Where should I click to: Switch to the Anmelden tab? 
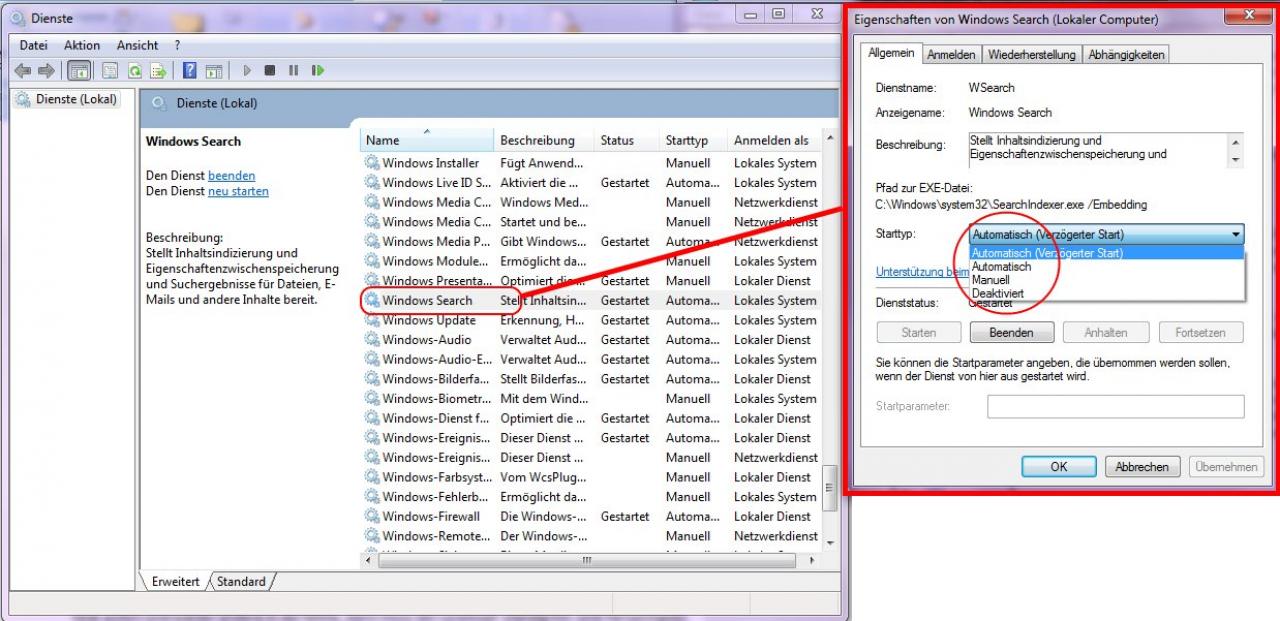coord(951,55)
